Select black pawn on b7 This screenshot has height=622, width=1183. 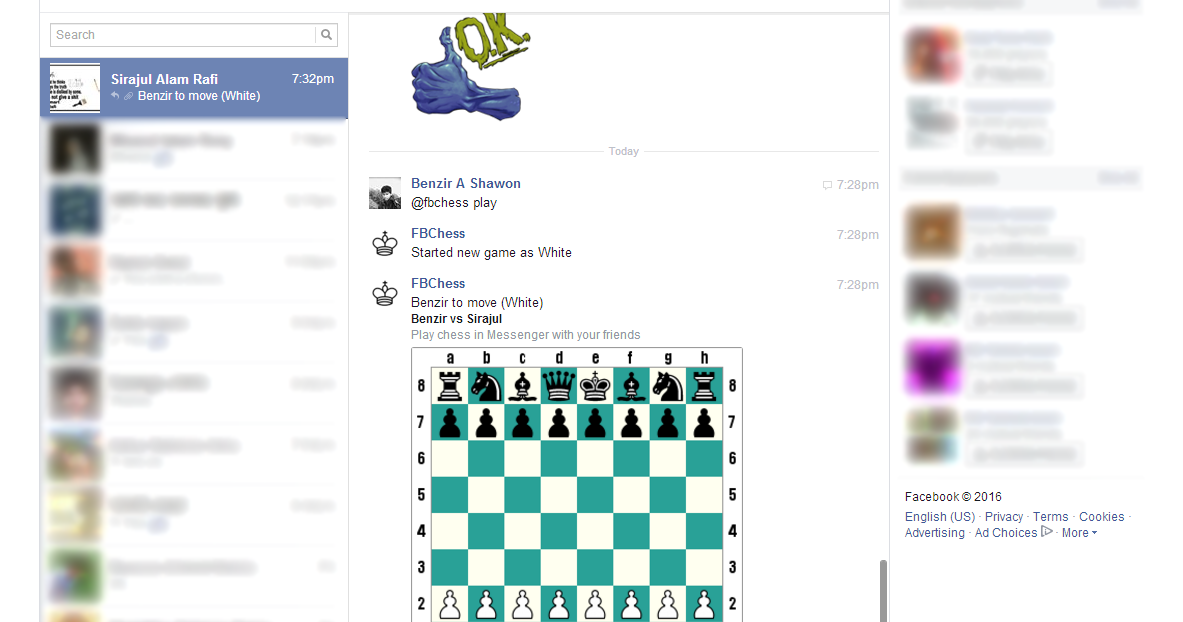pos(486,422)
